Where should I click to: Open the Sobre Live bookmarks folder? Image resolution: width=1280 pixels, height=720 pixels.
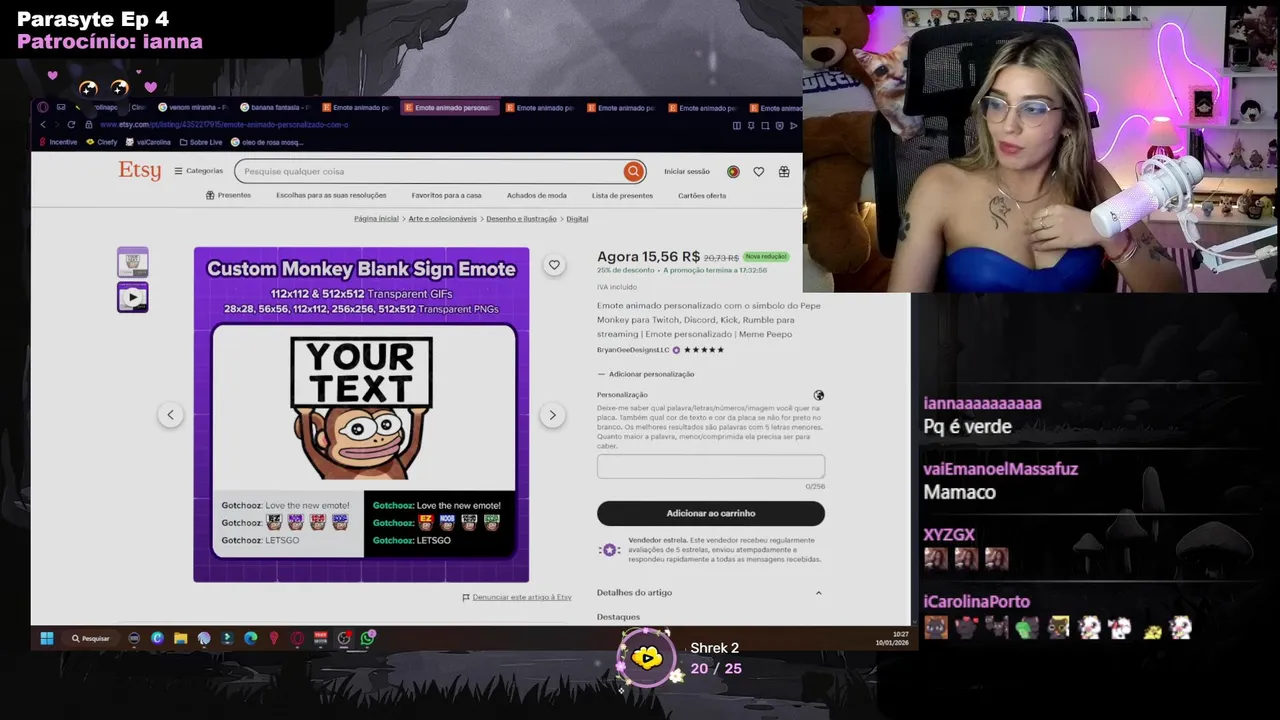(x=200, y=142)
